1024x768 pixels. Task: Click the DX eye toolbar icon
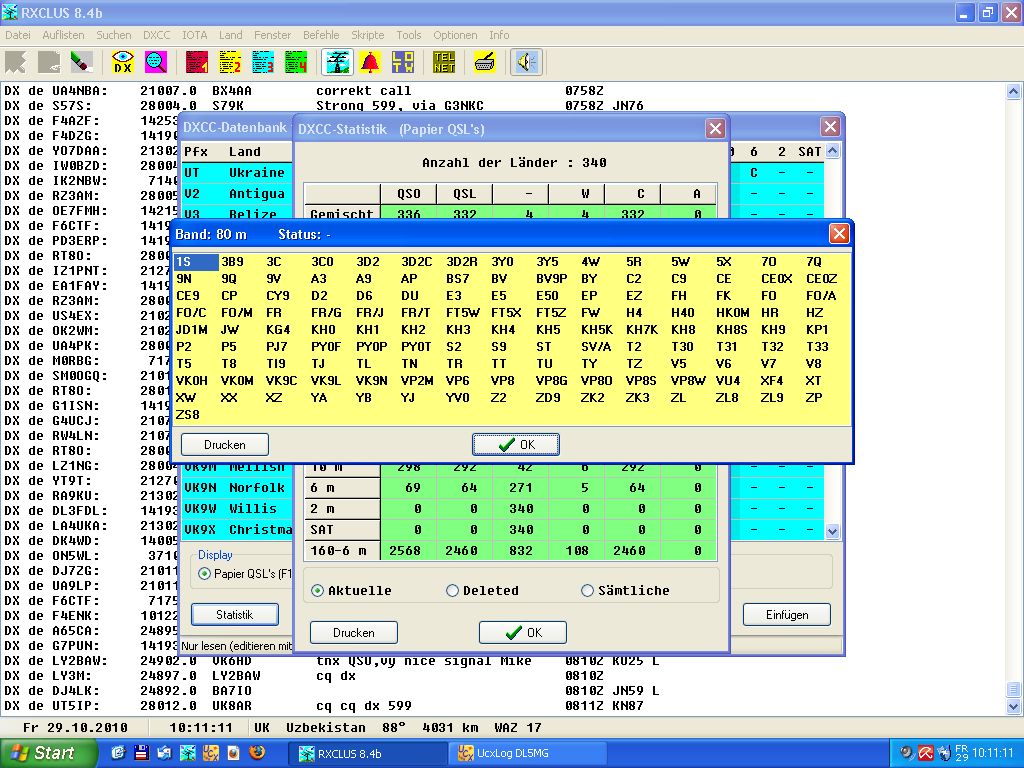[x=123, y=62]
